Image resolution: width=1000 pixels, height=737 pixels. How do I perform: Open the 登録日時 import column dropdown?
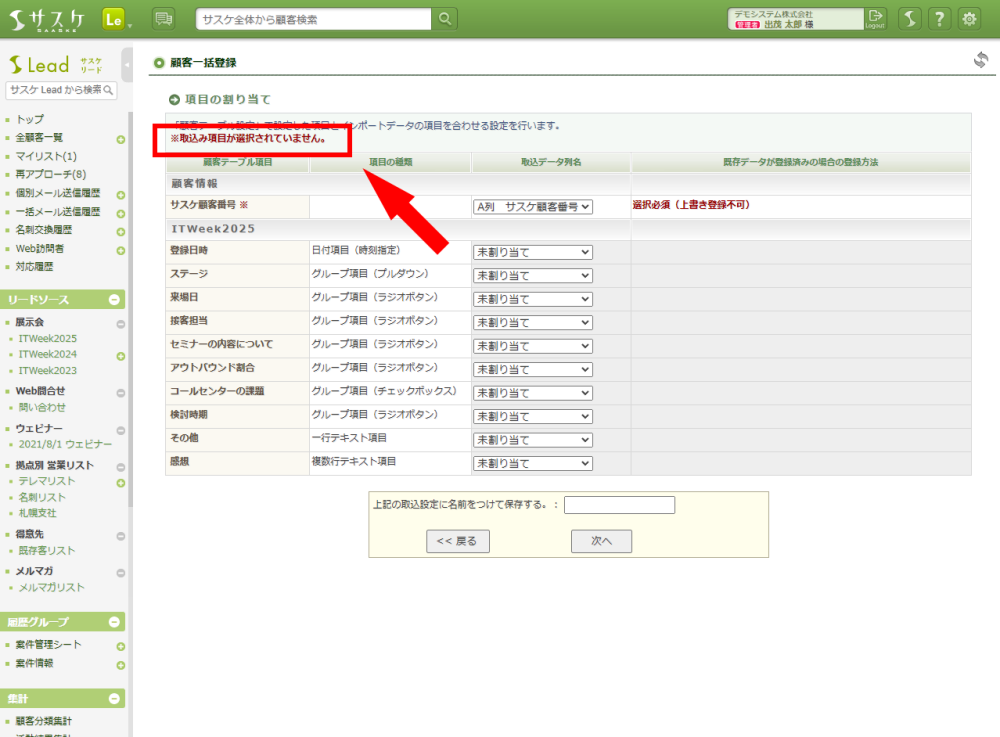click(x=533, y=253)
